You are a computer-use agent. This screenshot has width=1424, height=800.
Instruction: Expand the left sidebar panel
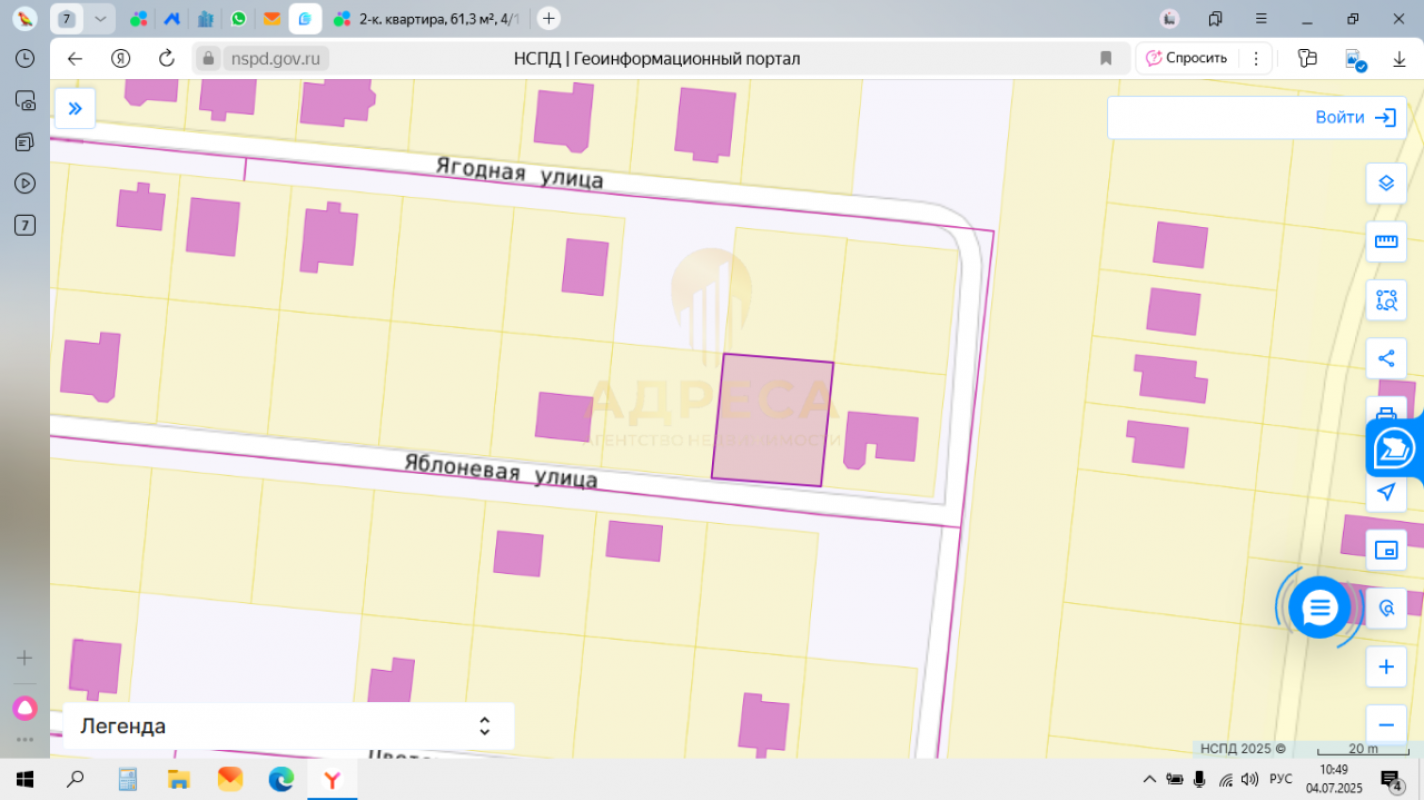coord(75,109)
